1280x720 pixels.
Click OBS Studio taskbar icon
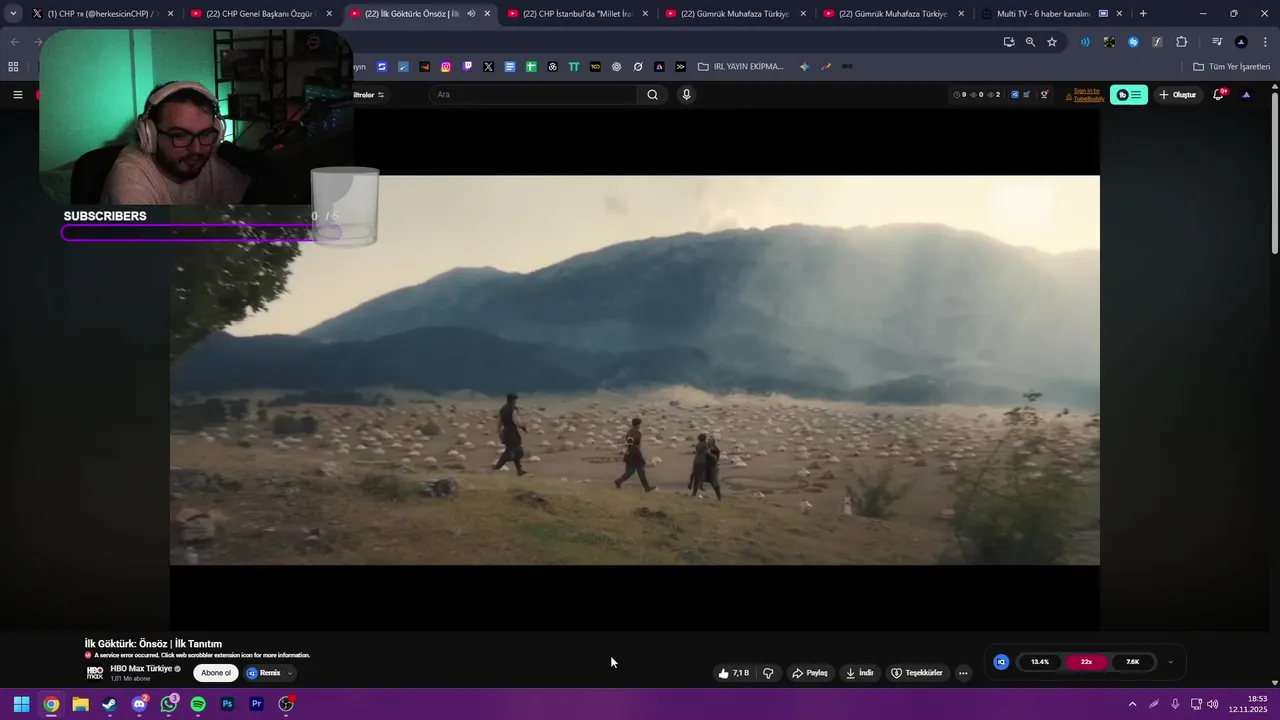tap(286, 704)
